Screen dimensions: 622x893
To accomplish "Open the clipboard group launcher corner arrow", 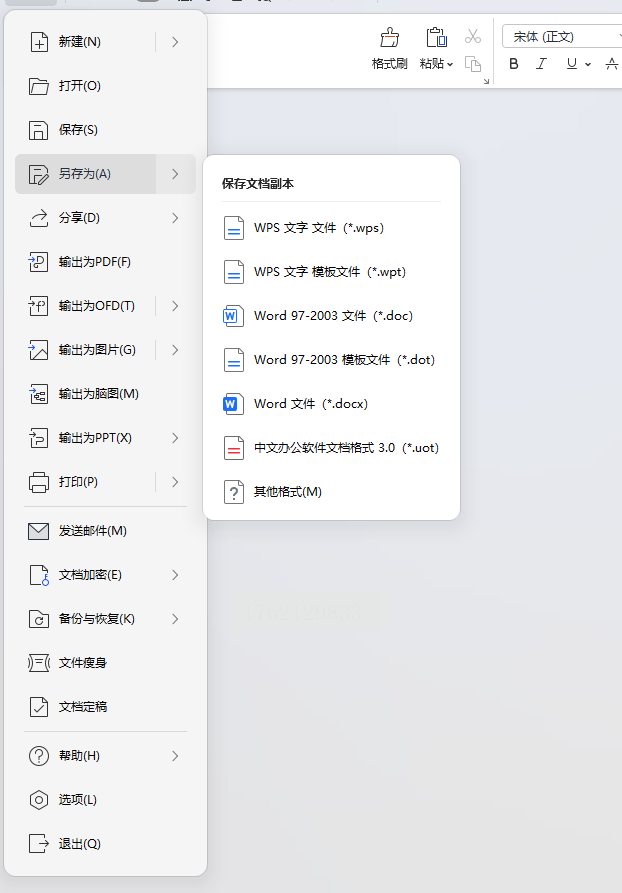I will 486,81.
